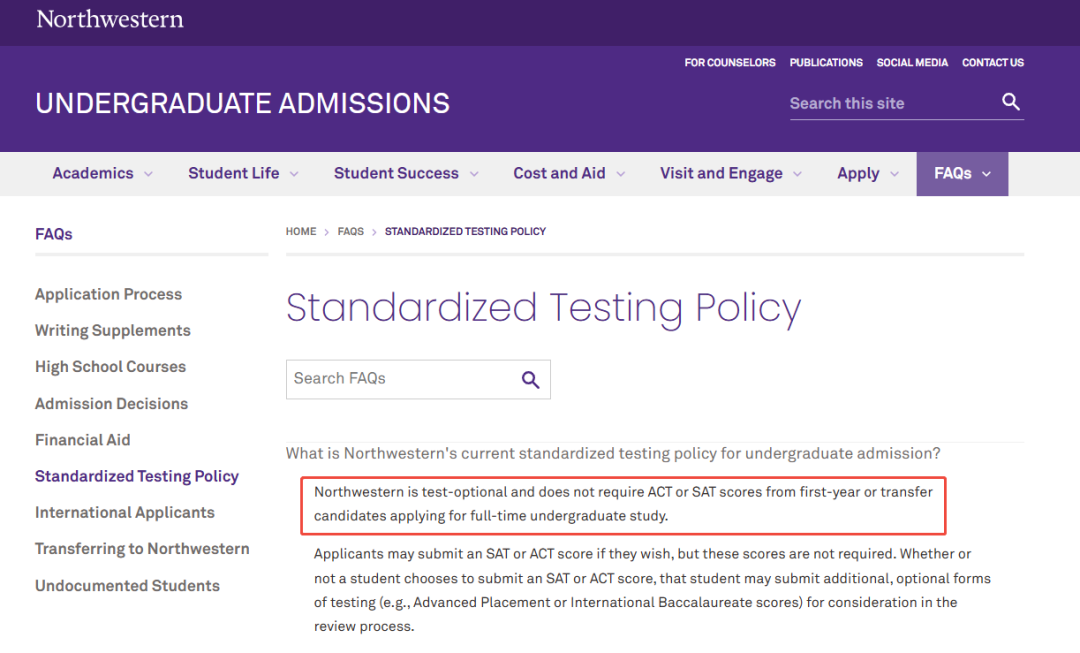Open the Visit and Engage menu

(x=731, y=174)
